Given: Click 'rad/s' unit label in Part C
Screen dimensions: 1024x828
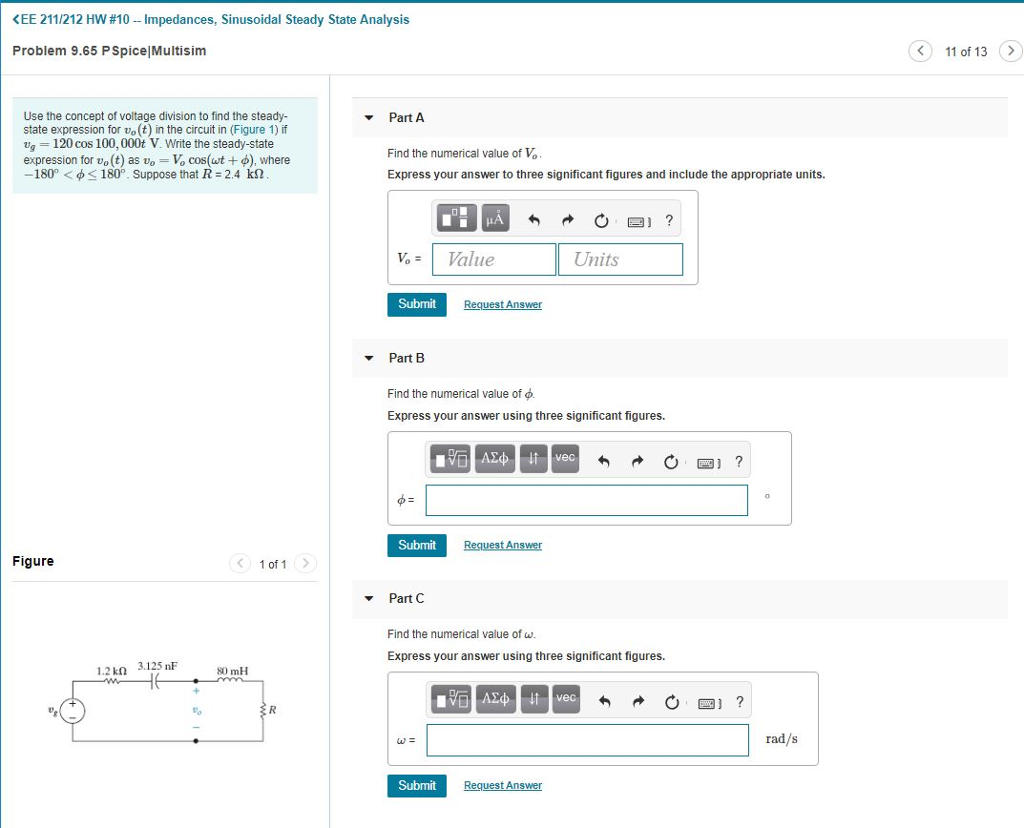Looking at the screenshot, I should coord(782,739).
